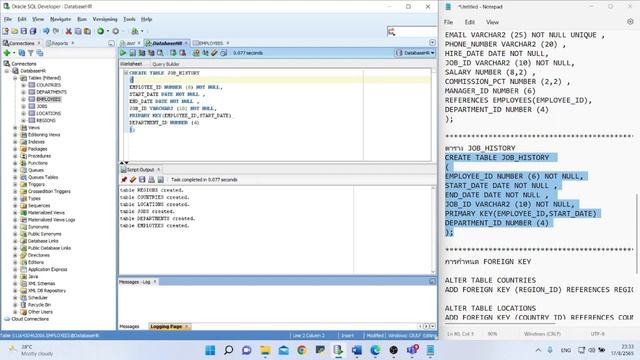The image size is (640, 360).
Task: Select the Logging Page tab
Action: click(x=166, y=327)
